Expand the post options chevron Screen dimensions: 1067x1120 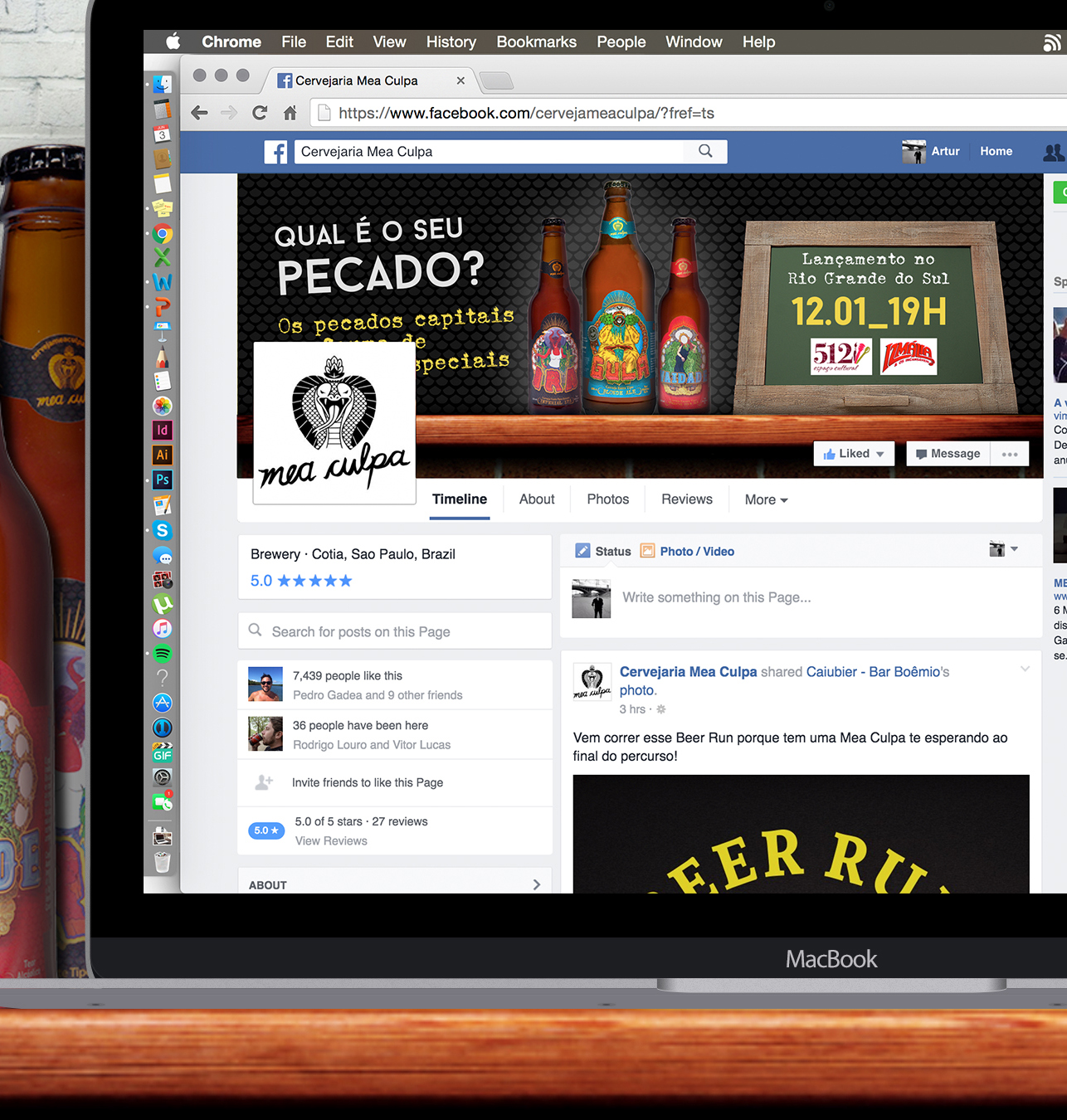click(1025, 669)
